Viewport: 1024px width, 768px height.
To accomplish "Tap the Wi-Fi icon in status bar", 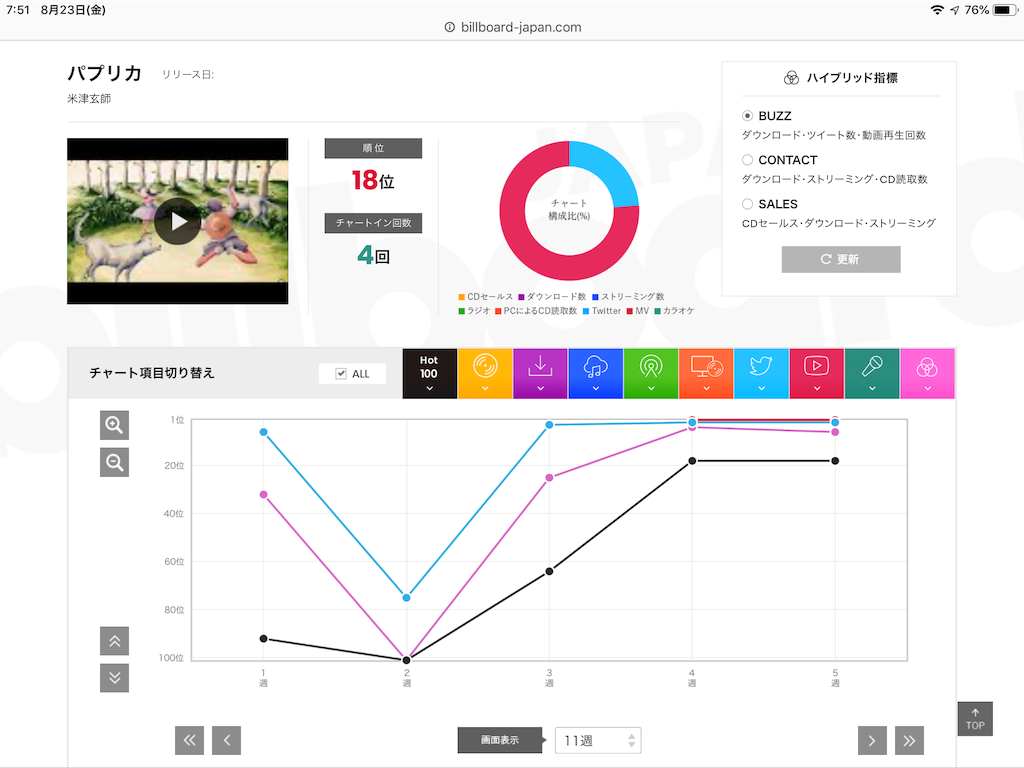I will pos(937,10).
